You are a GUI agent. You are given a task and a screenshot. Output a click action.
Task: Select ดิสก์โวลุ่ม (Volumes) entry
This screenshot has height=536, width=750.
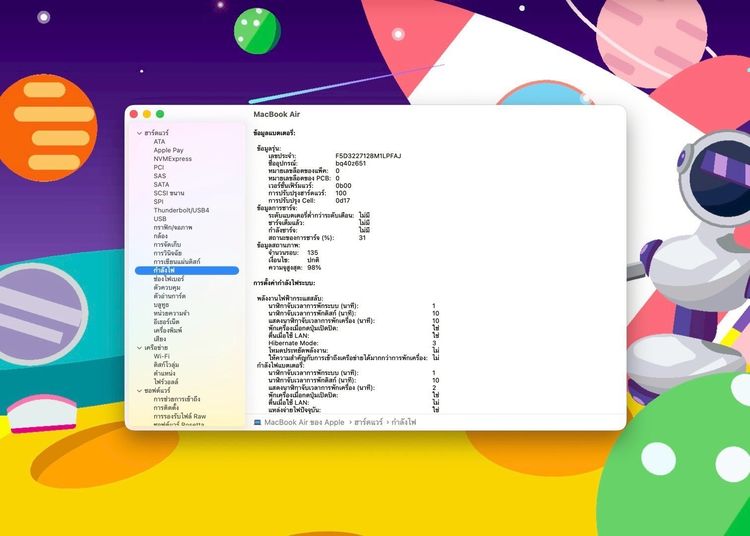pyautogui.click(x=166, y=365)
